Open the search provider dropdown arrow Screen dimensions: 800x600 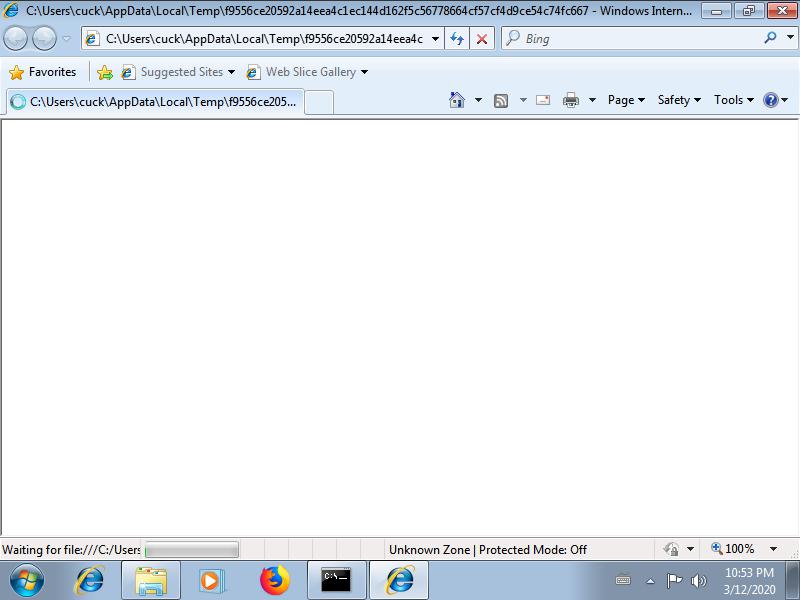pos(790,38)
